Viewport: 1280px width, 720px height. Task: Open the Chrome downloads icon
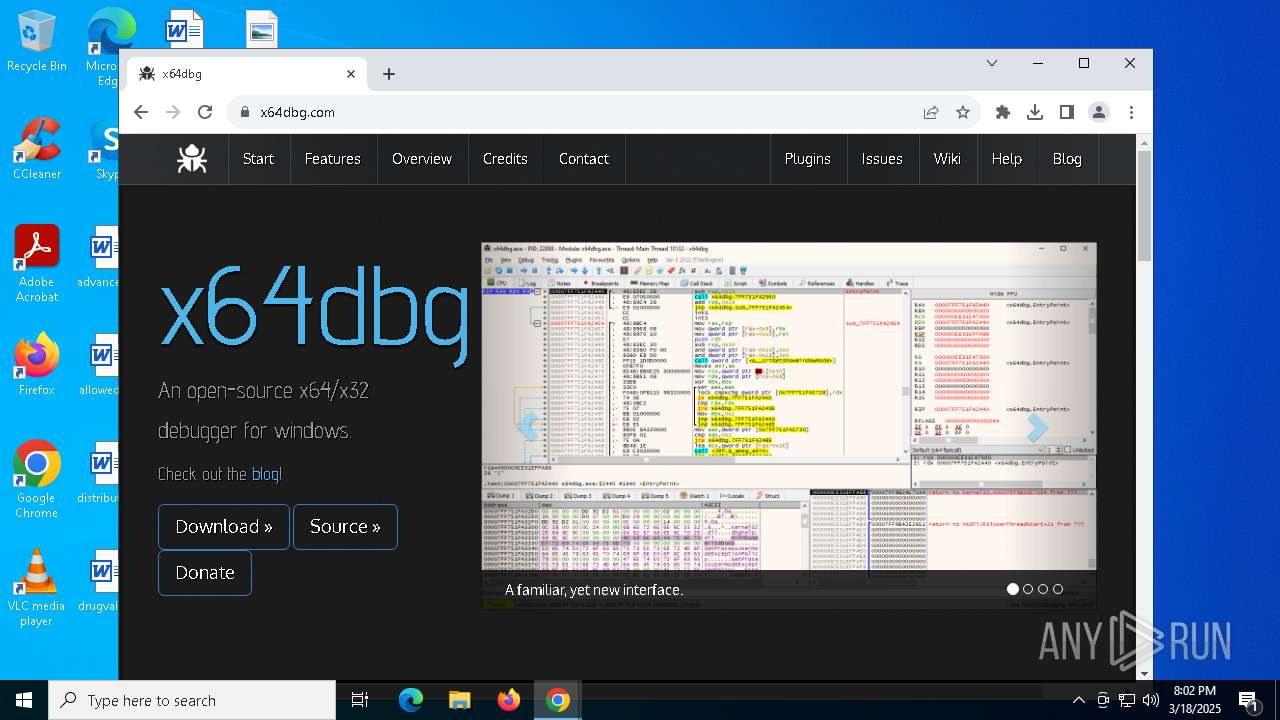1035,112
